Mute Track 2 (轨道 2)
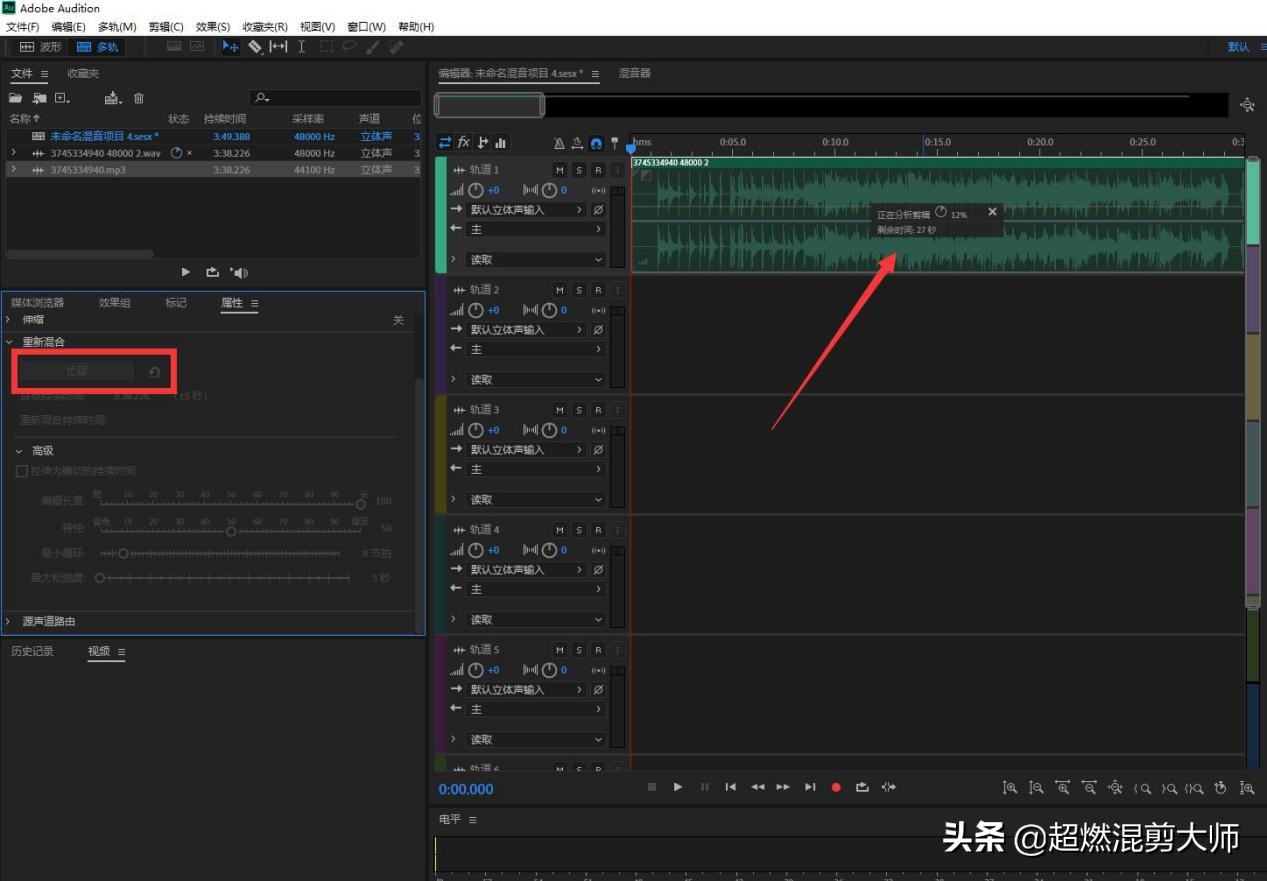Image resolution: width=1267 pixels, height=881 pixels. tap(560, 290)
